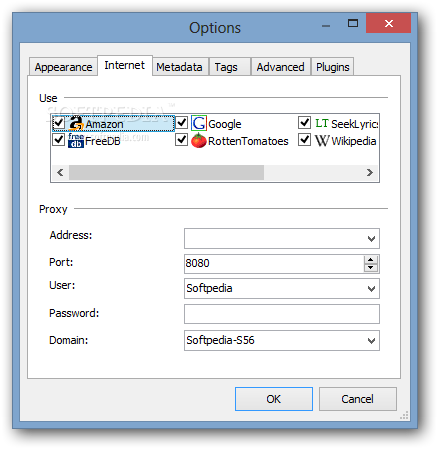Click the RottenTomatoes tomato icon
Viewport: 438px width, 449px height.
(199, 140)
